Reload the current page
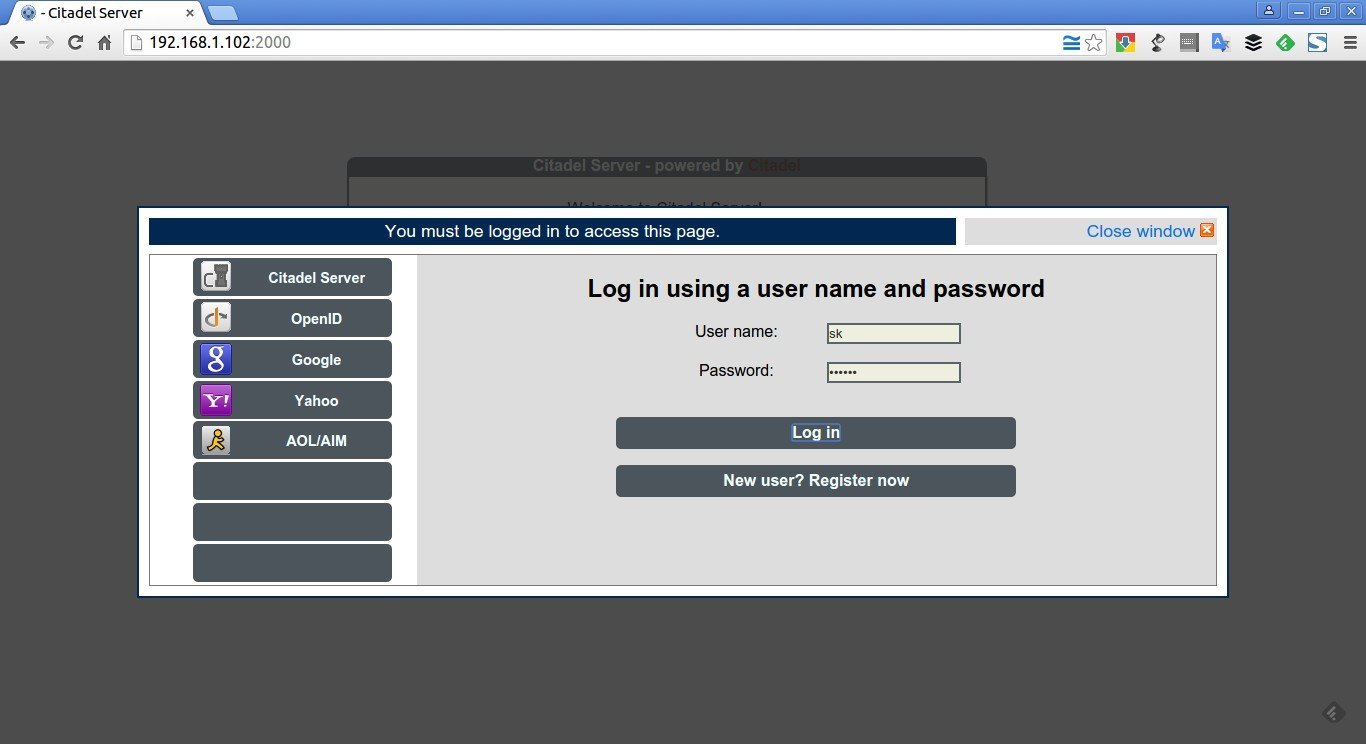 pos(75,43)
